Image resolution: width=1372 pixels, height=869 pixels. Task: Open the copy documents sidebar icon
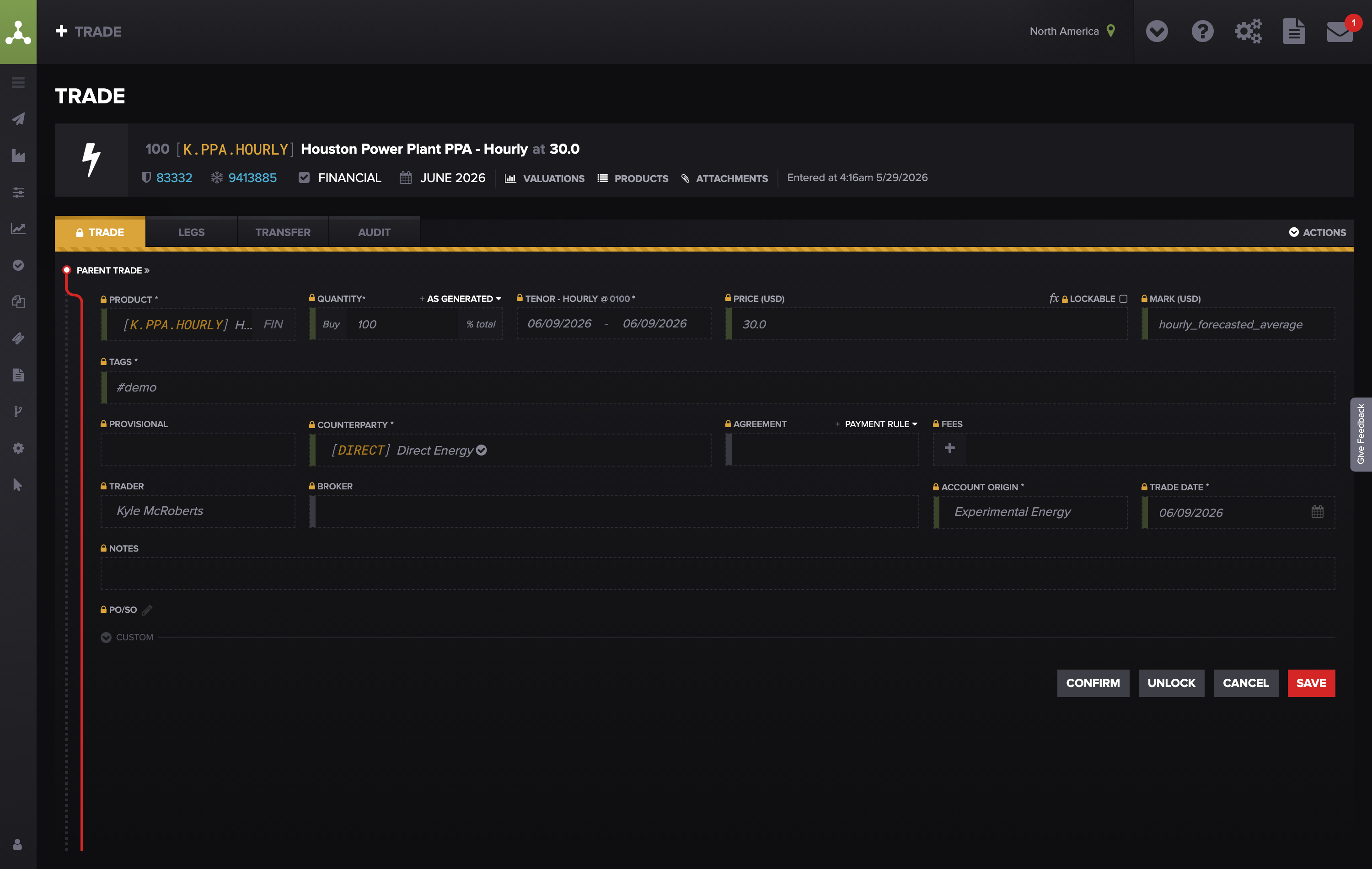(18, 301)
